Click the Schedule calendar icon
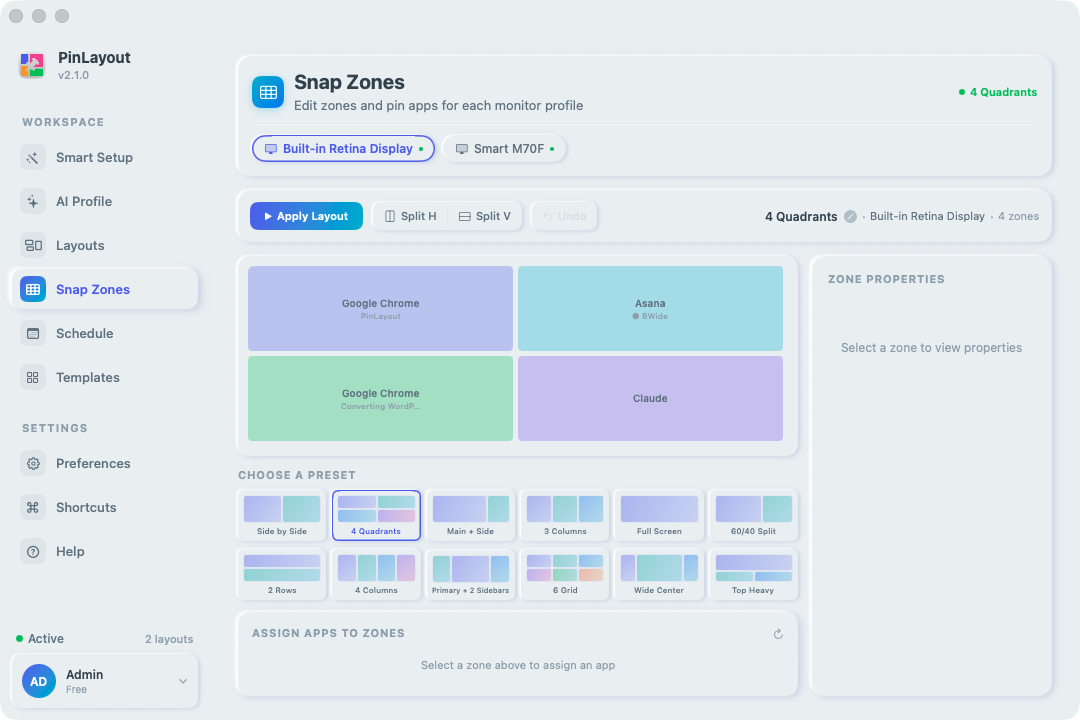Viewport: 1080px width, 720px height. coord(32,333)
